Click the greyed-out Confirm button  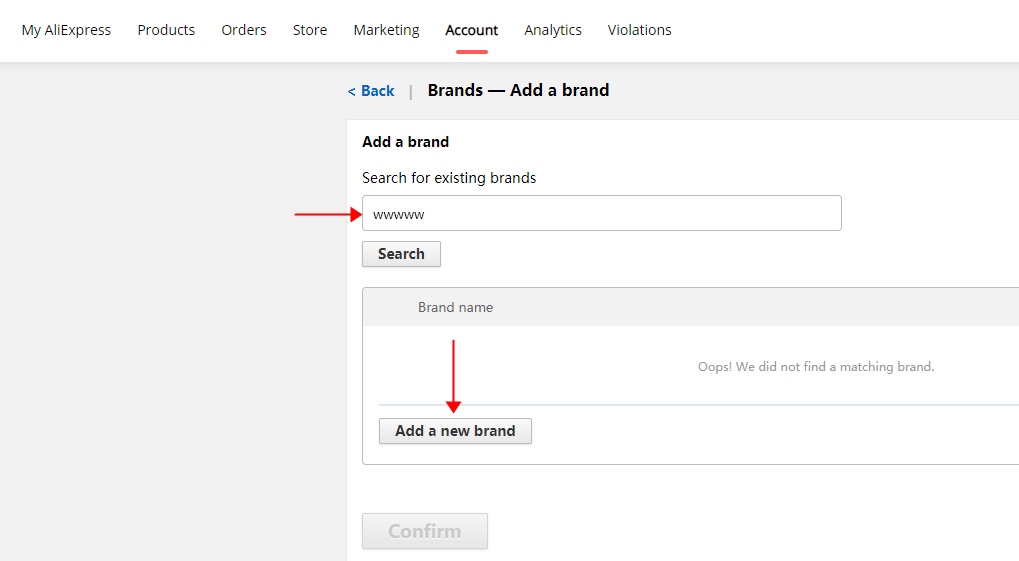pos(425,531)
